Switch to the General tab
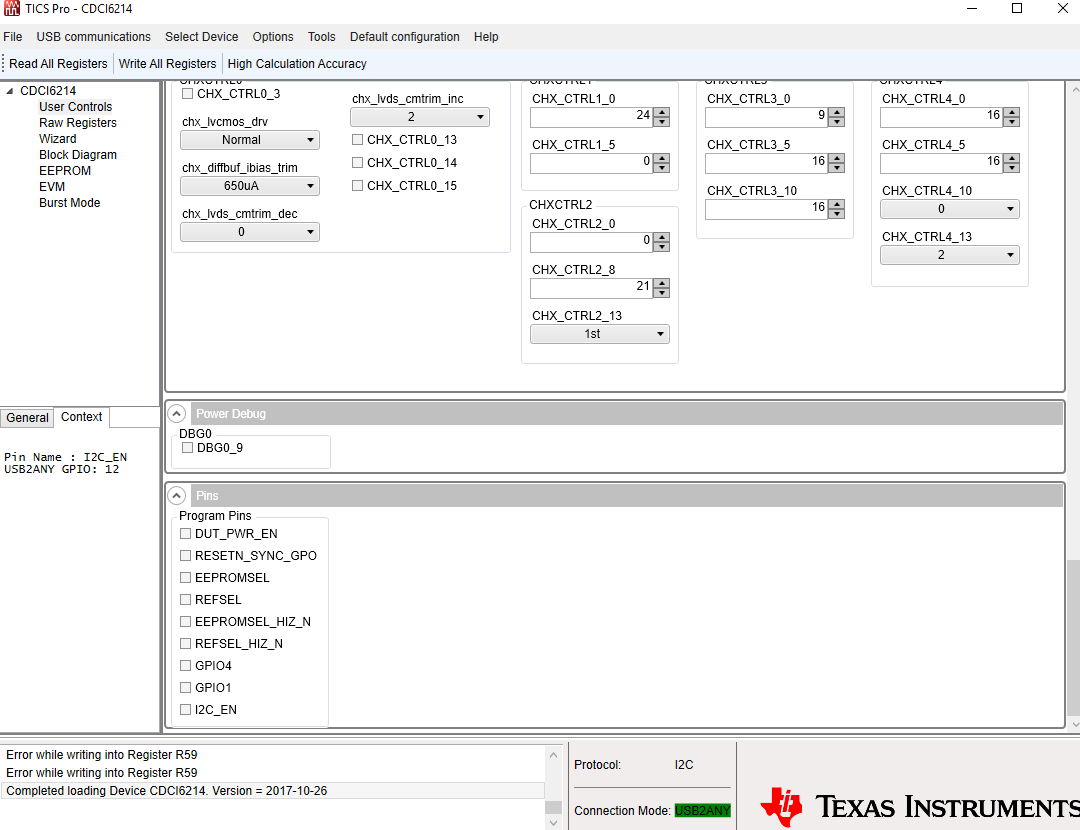1080x830 pixels. tap(28, 418)
